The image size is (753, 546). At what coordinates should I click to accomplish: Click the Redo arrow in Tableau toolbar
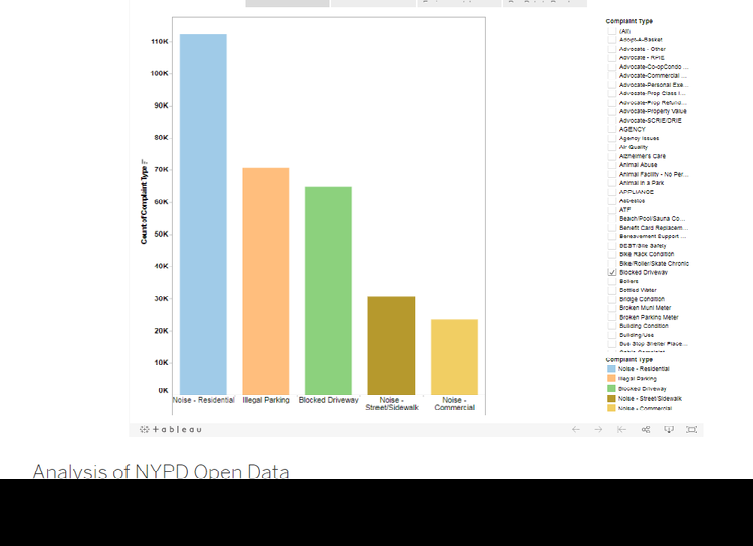(598, 429)
